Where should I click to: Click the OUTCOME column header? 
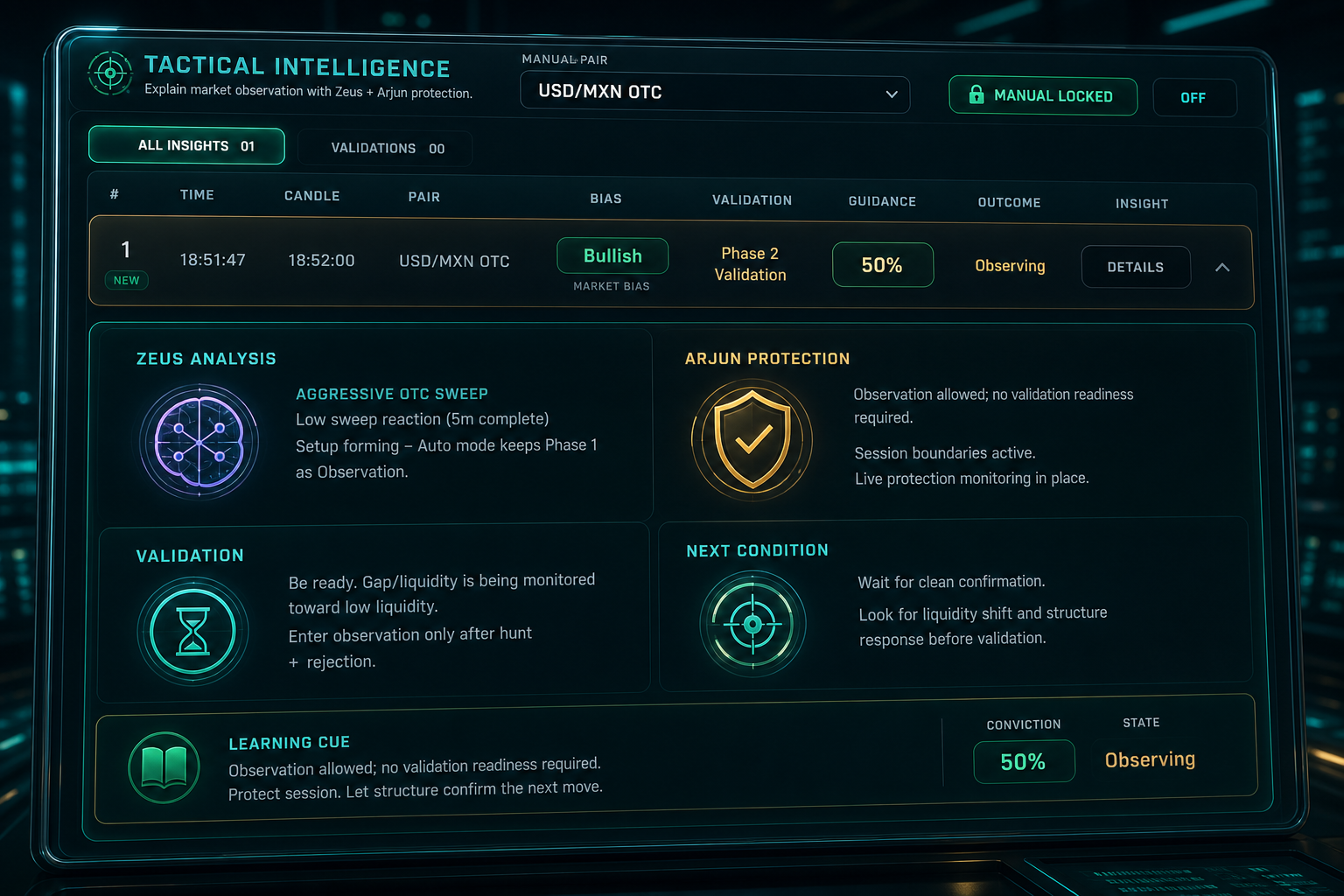(x=1010, y=203)
